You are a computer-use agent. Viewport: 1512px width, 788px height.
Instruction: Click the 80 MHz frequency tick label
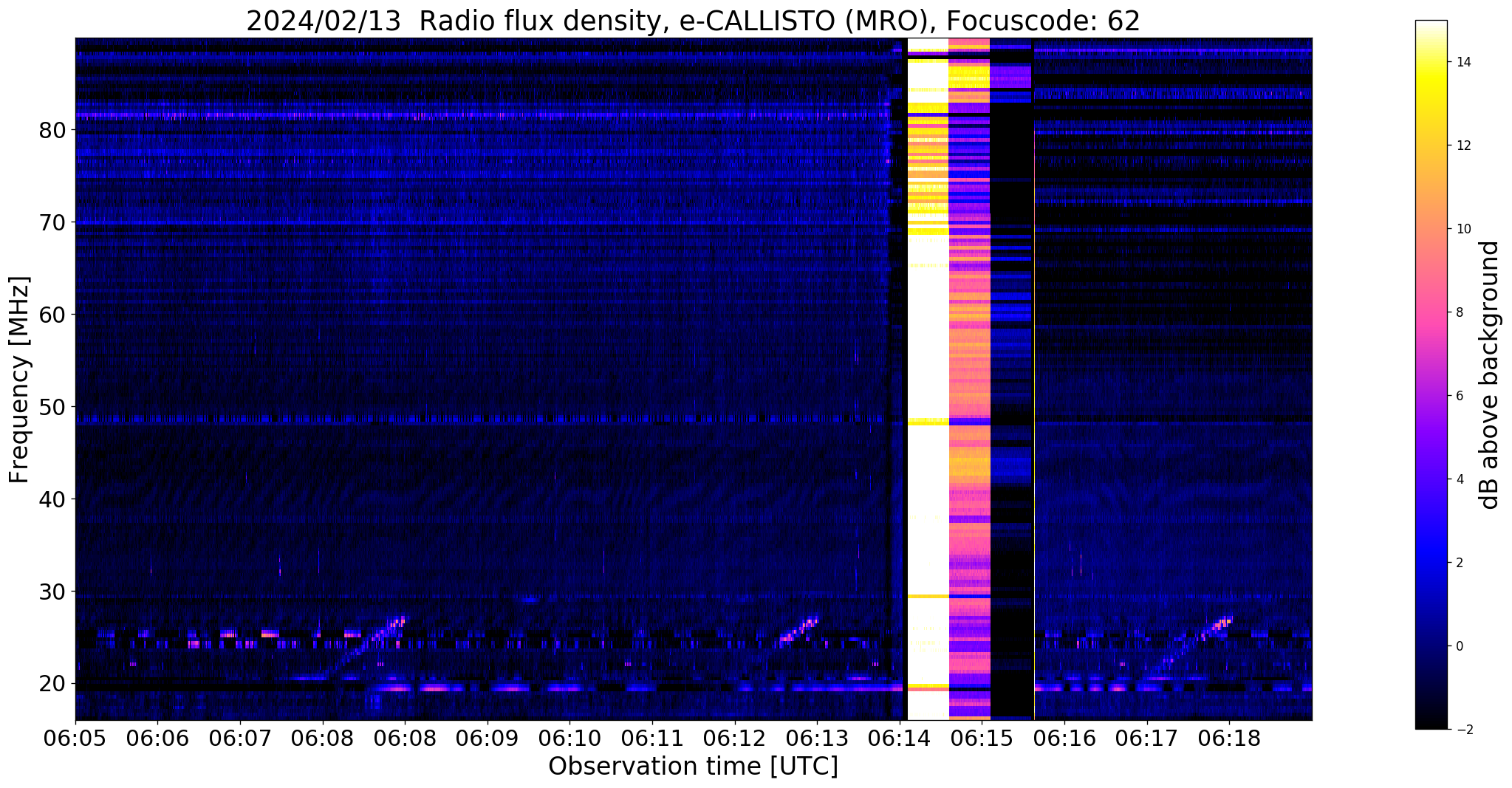pyautogui.click(x=52, y=130)
